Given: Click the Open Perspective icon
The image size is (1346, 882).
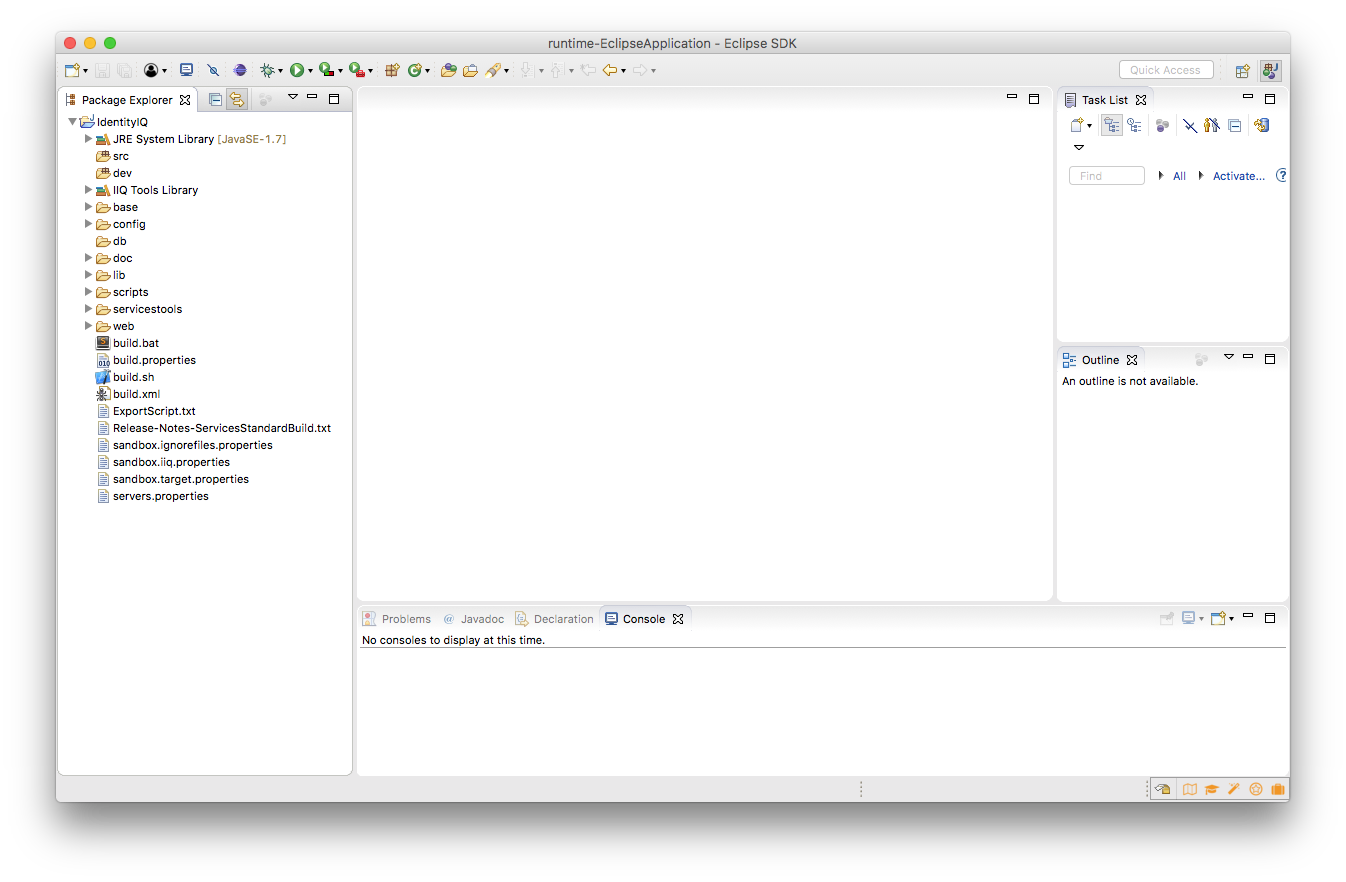Looking at the screenshot, I should pyautogui.click(x=1242, y=71).
